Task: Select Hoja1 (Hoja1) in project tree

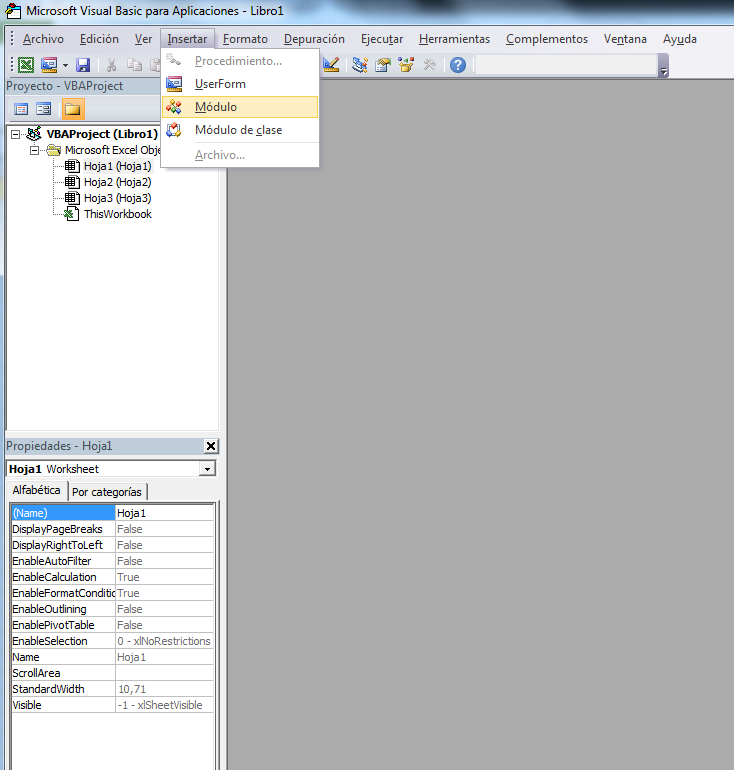Action: (118, 166)
